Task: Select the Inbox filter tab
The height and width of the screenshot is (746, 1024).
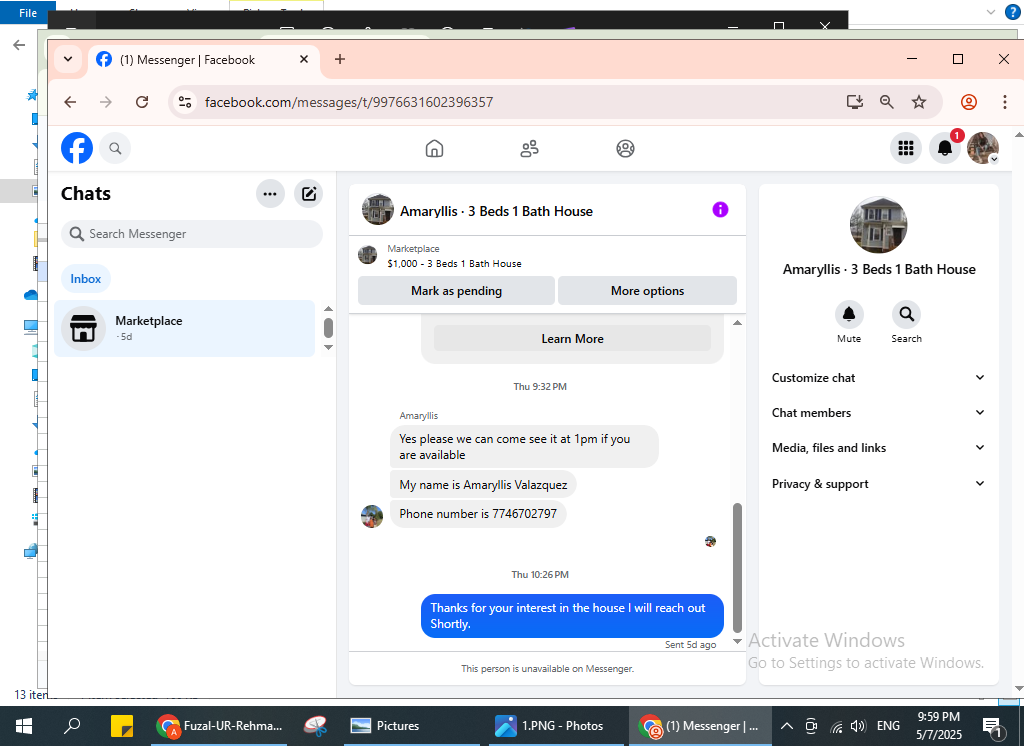Action: pyautogui.click(x=86, y=279)
